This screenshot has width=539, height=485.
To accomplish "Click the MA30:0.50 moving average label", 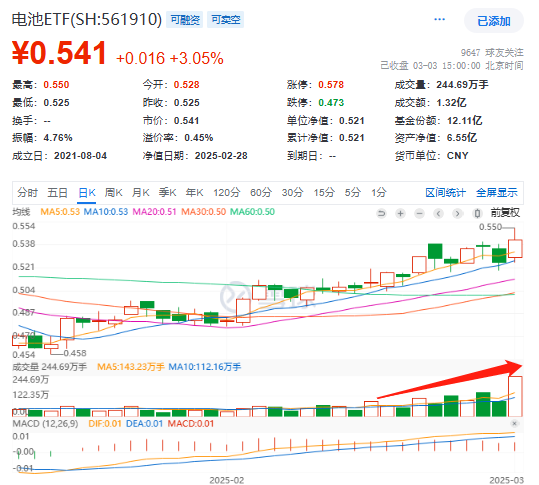I will coord(204,212).
